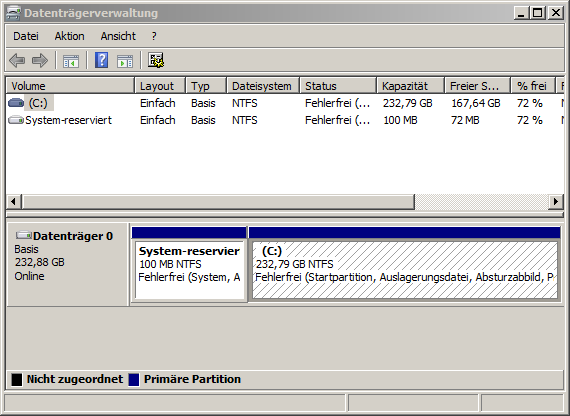This screenshot has width=570, height=416.
Task: Click the horizontal scrollbar right arrow
Action: click(x=555, y=201)
